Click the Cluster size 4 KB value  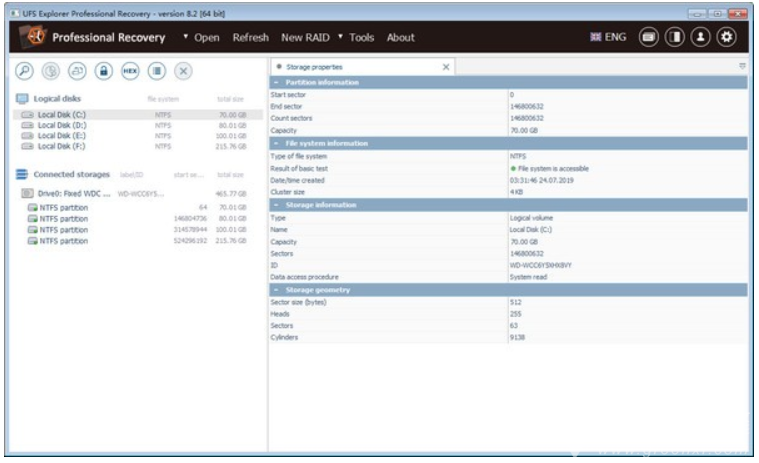pyautogui.click(x=516, y=192)
